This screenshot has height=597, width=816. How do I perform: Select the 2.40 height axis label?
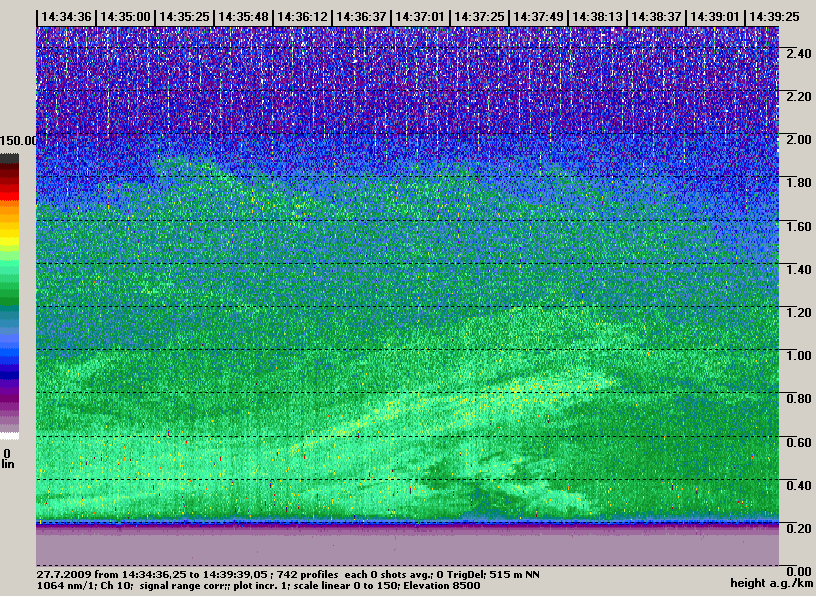coord(798,53)
